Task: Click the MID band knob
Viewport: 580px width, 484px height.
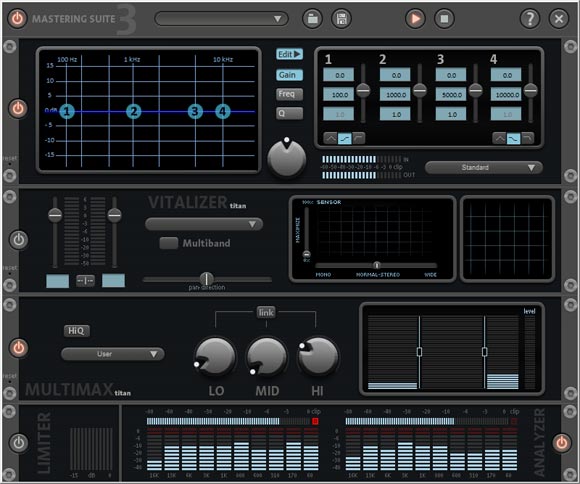Action: [x=267, y=356]
